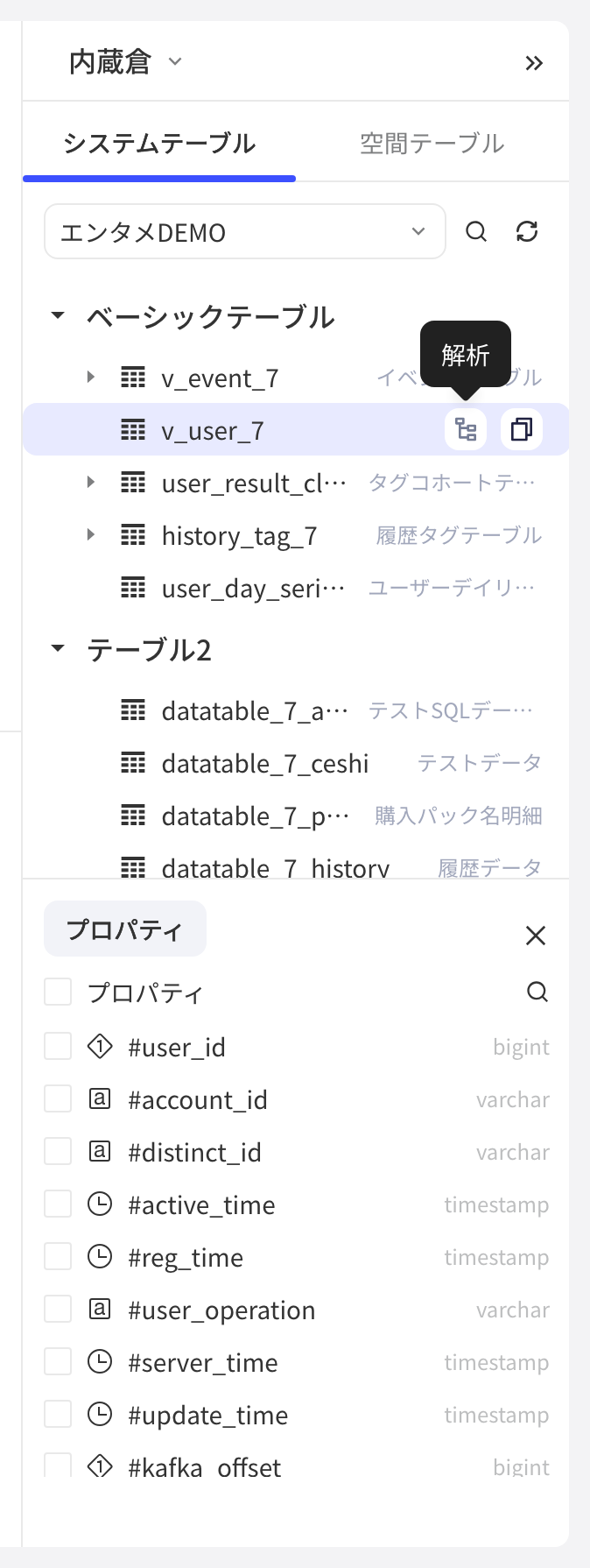590x1568 pixels.
Task: Click the numeric type icon of #user_id
Action: coord(100,1046)
